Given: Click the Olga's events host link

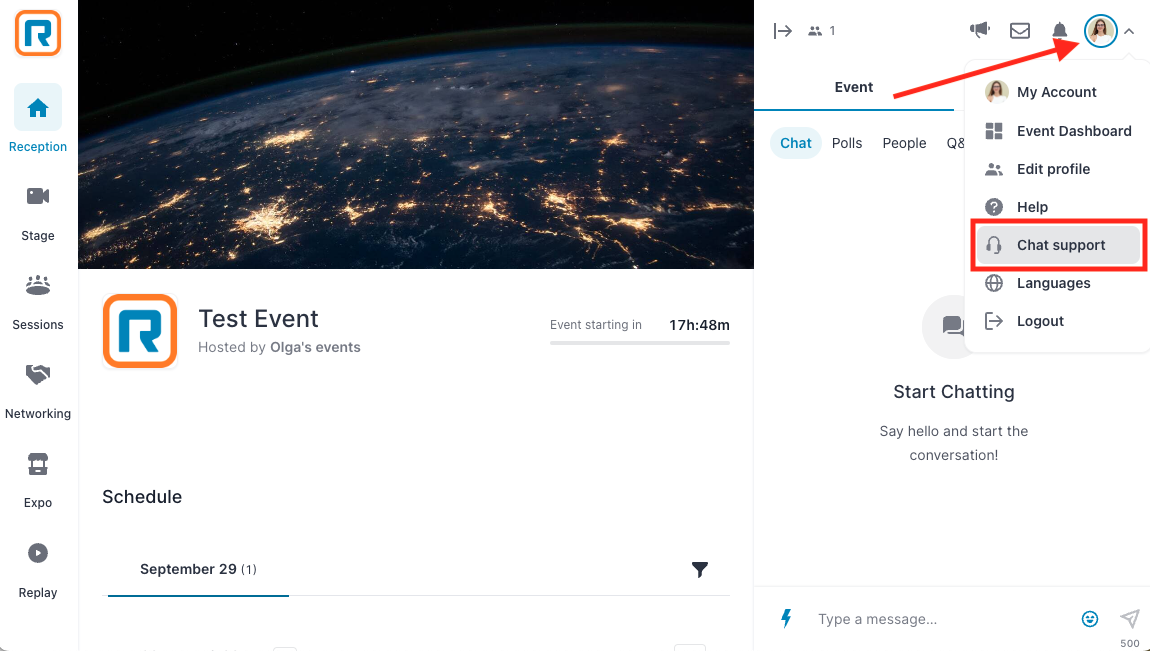Looking at the screenshot, I should (315, 347).
